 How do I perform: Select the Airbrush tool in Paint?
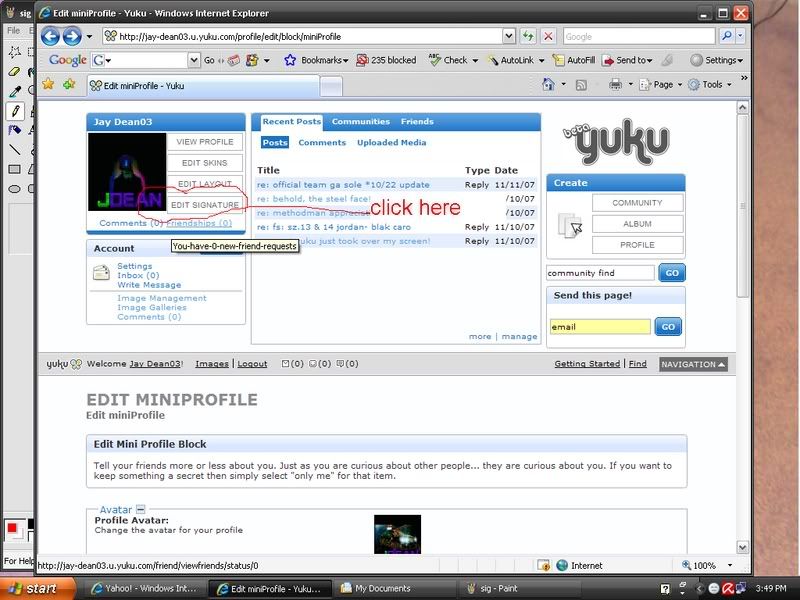point(14,130)
